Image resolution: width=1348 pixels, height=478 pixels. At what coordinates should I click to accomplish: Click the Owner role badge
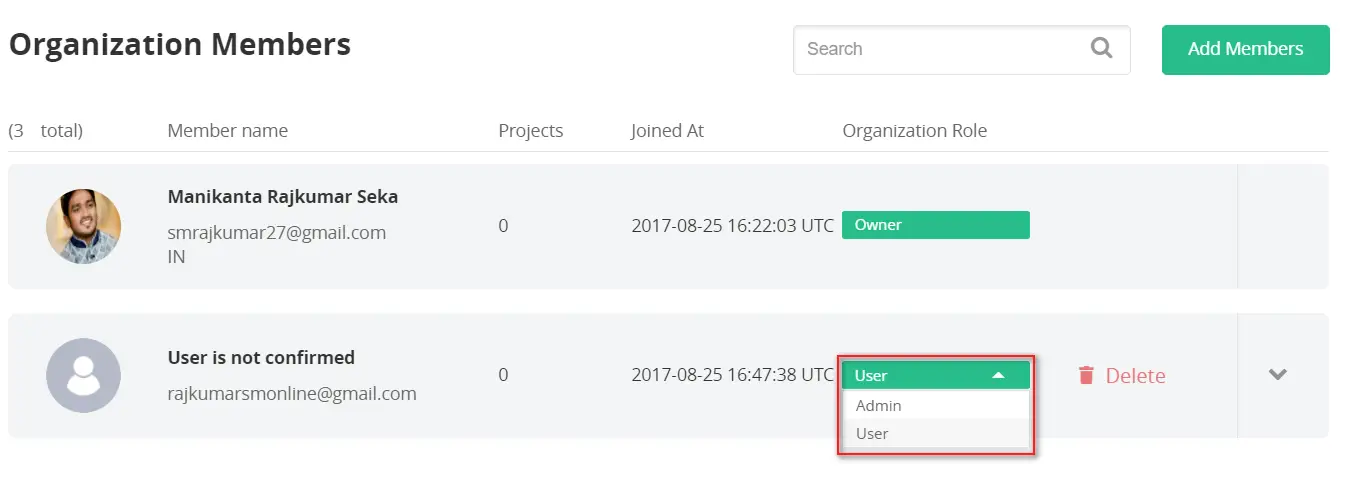click(x=936, y=225)
